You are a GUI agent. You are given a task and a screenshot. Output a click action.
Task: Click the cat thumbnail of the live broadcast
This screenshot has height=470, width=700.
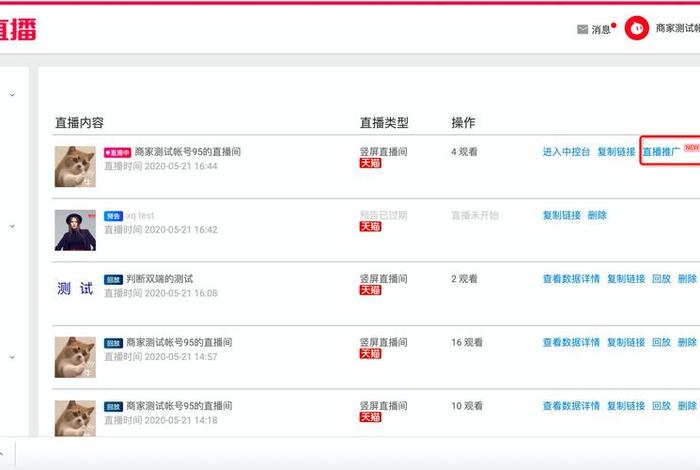pos(75,166)
